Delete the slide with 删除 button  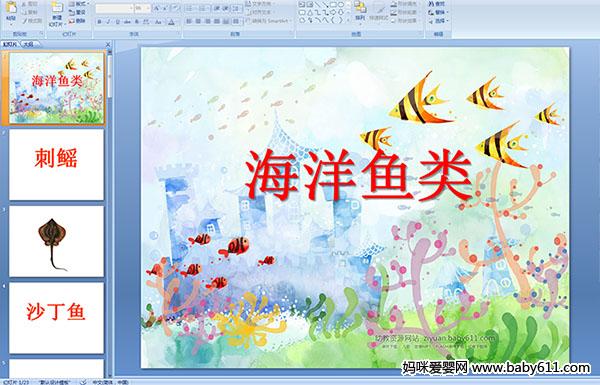[x=77, y=21]
